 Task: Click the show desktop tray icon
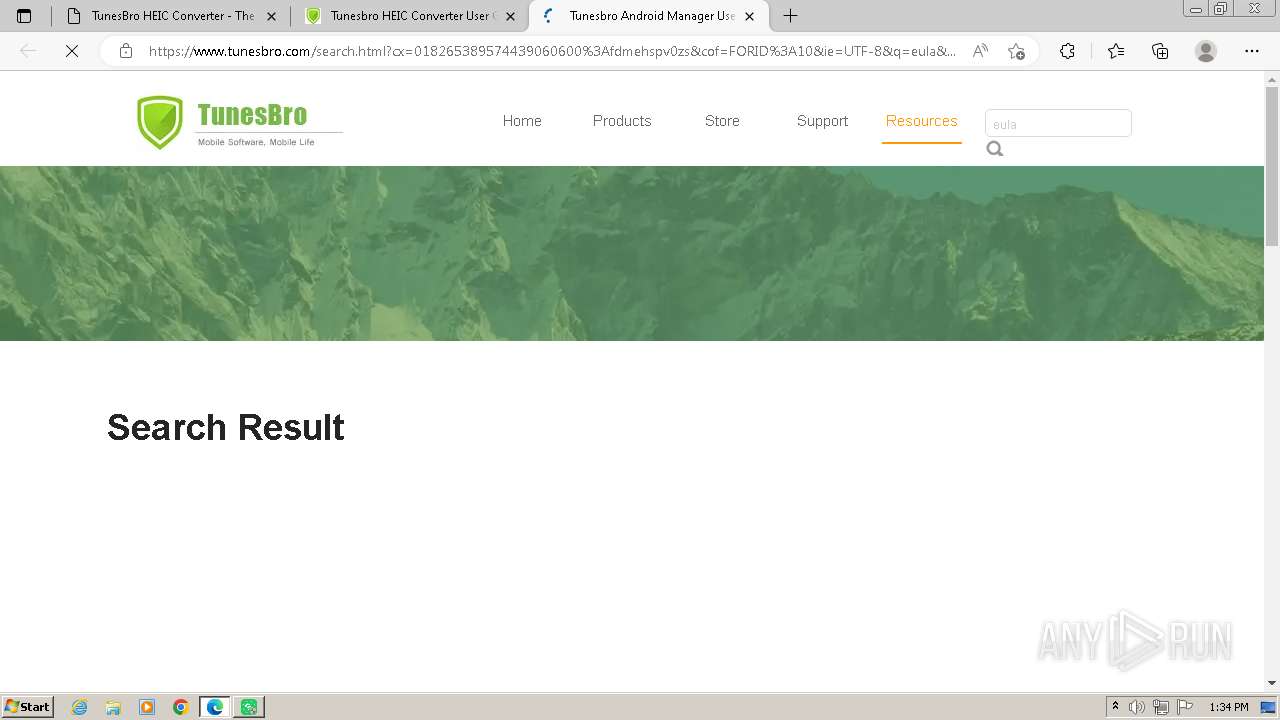(1268, 707)
